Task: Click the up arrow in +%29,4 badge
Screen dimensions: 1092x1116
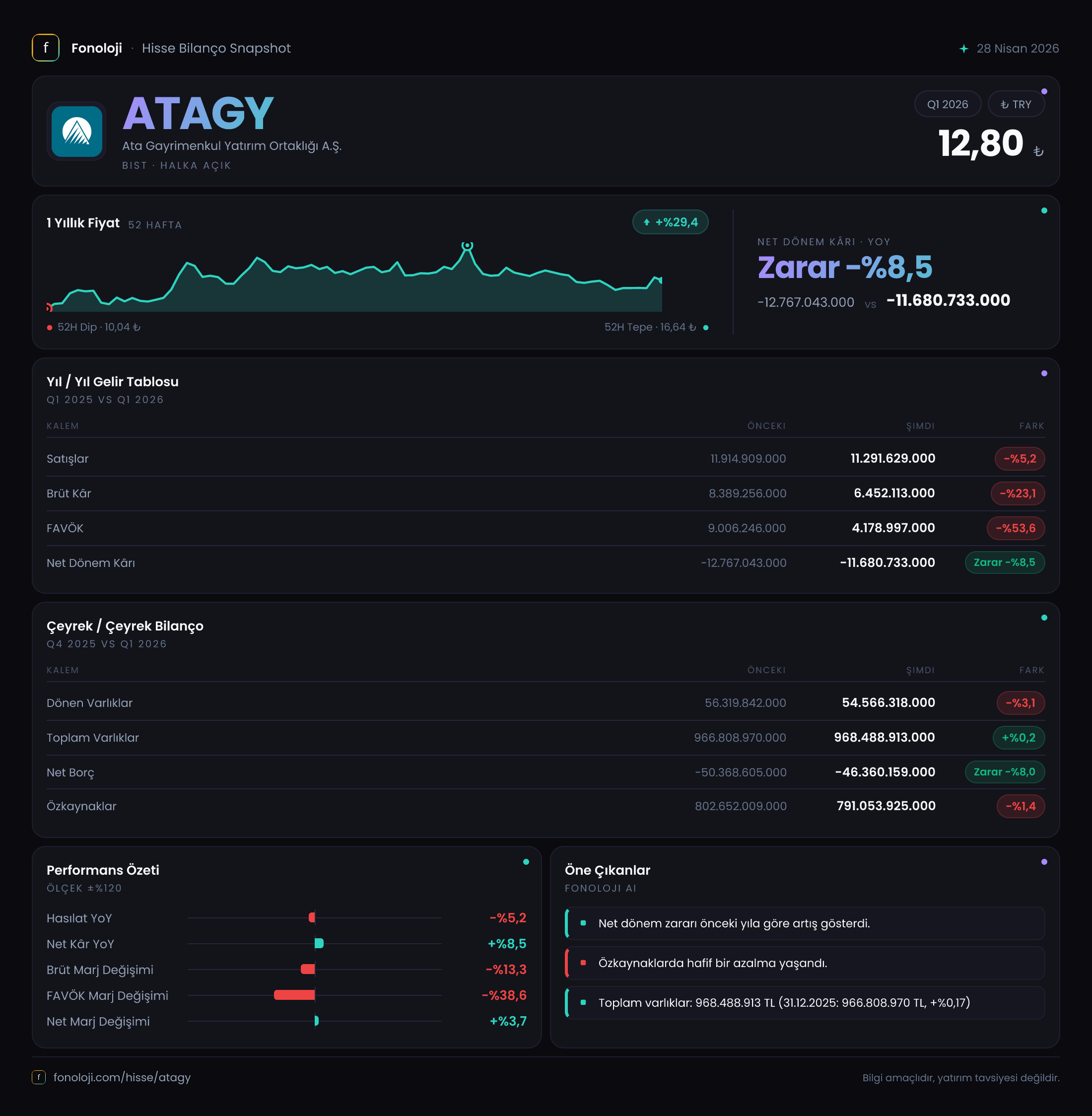Action: point(646,222)
